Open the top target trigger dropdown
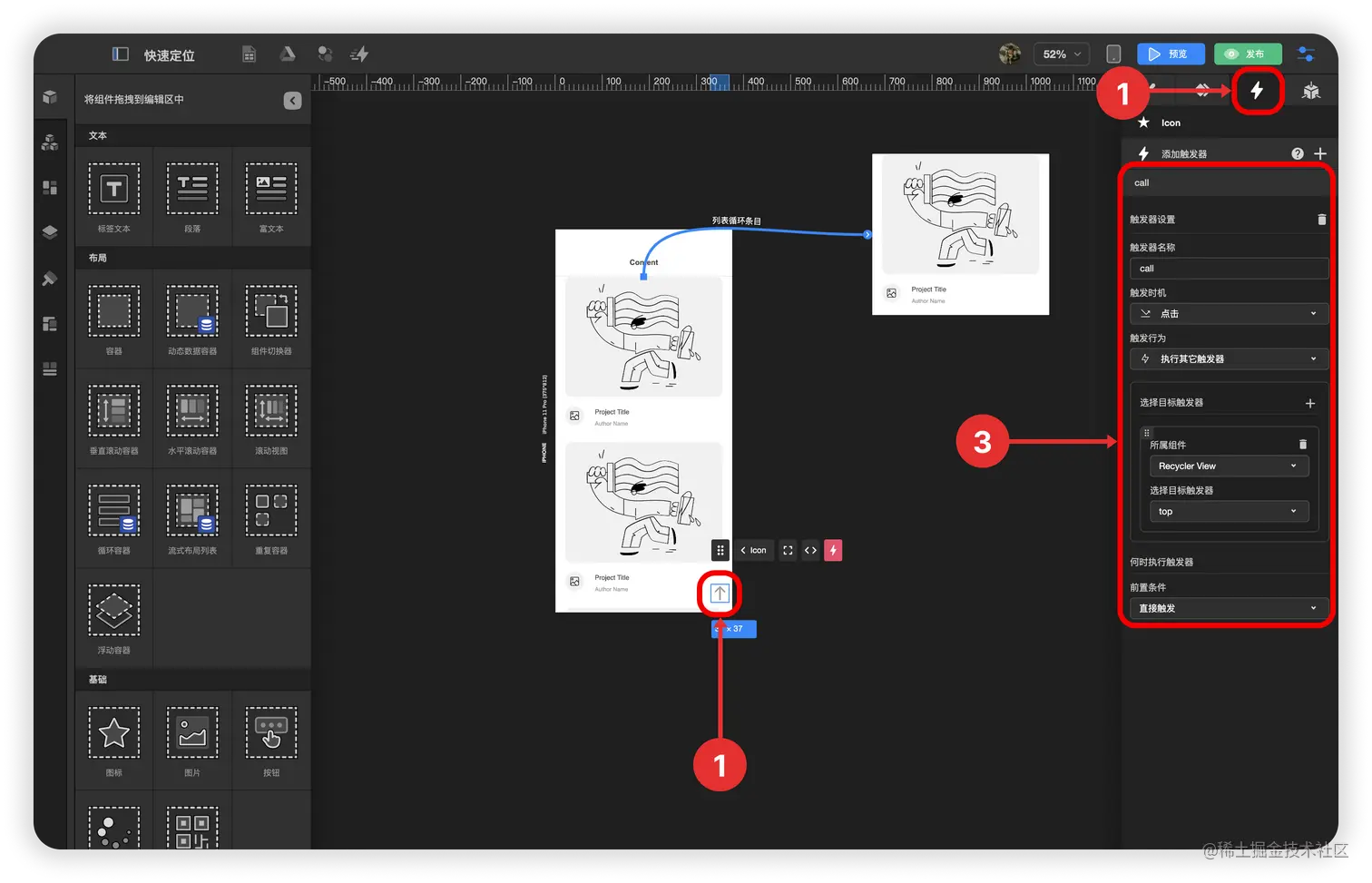1372x883 pixels. click(x=1229, y=512)
